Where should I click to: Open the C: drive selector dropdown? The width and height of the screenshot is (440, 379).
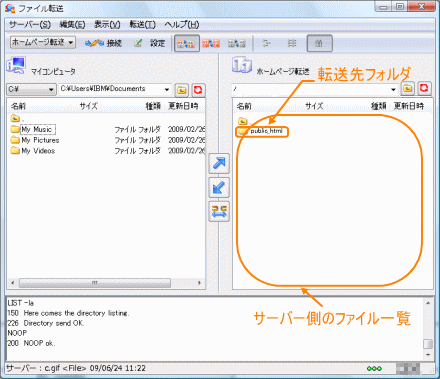[31, 90]
